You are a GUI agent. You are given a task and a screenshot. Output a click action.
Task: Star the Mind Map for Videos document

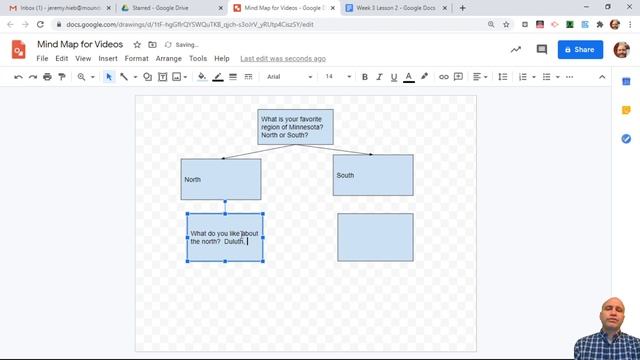[x=137, y=44]
